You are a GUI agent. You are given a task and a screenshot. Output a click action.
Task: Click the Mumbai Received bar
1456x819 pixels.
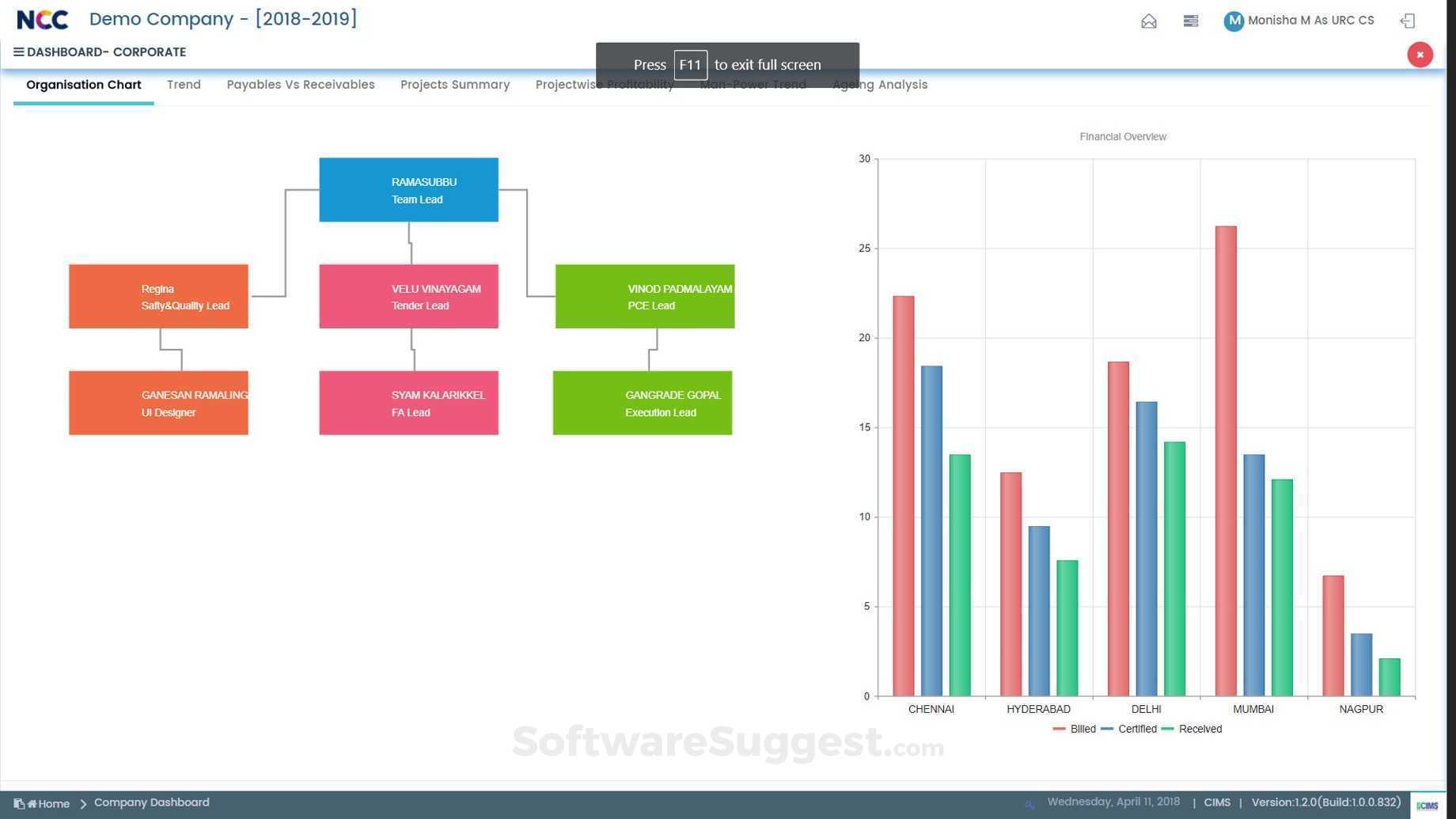click(1282, 588)
